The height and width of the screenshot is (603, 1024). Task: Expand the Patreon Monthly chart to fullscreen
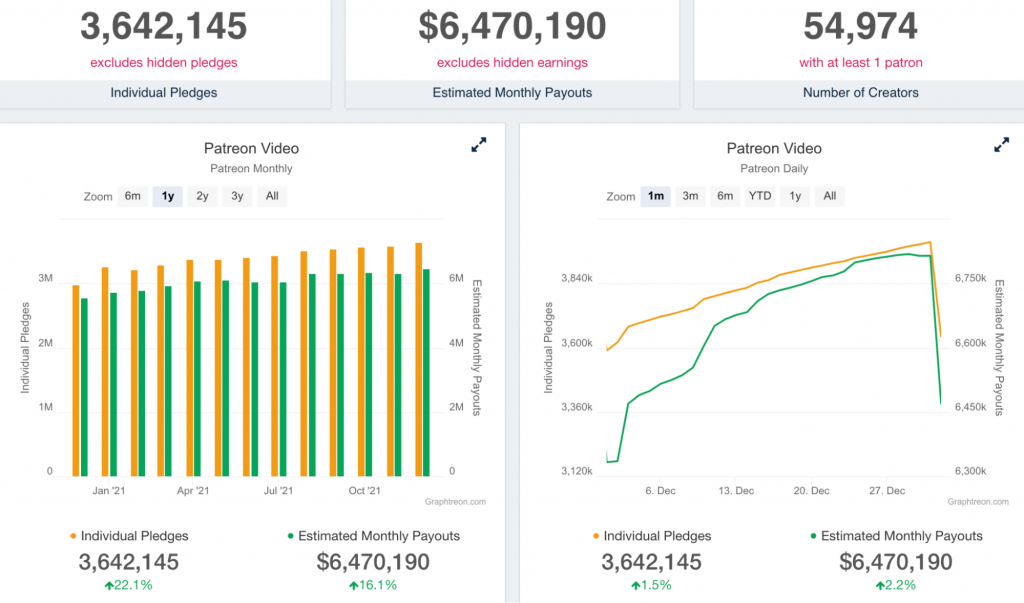click(x=479, y=145)
